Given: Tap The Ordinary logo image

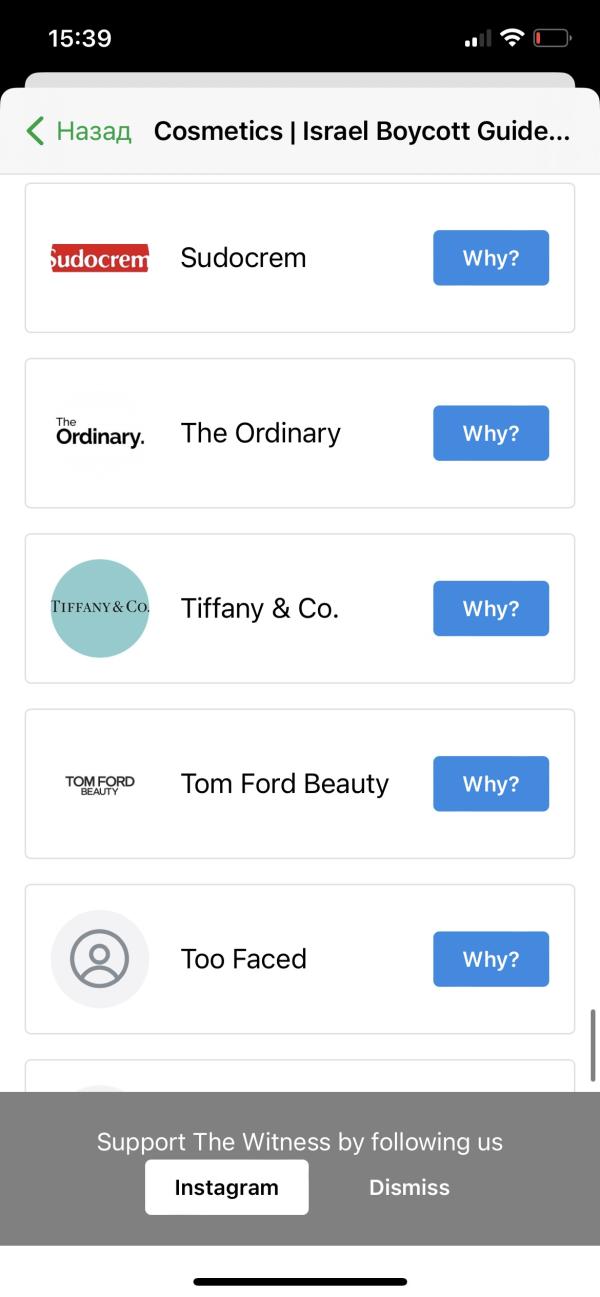Looking at the screenshot, I should click(x=99, y=433).
